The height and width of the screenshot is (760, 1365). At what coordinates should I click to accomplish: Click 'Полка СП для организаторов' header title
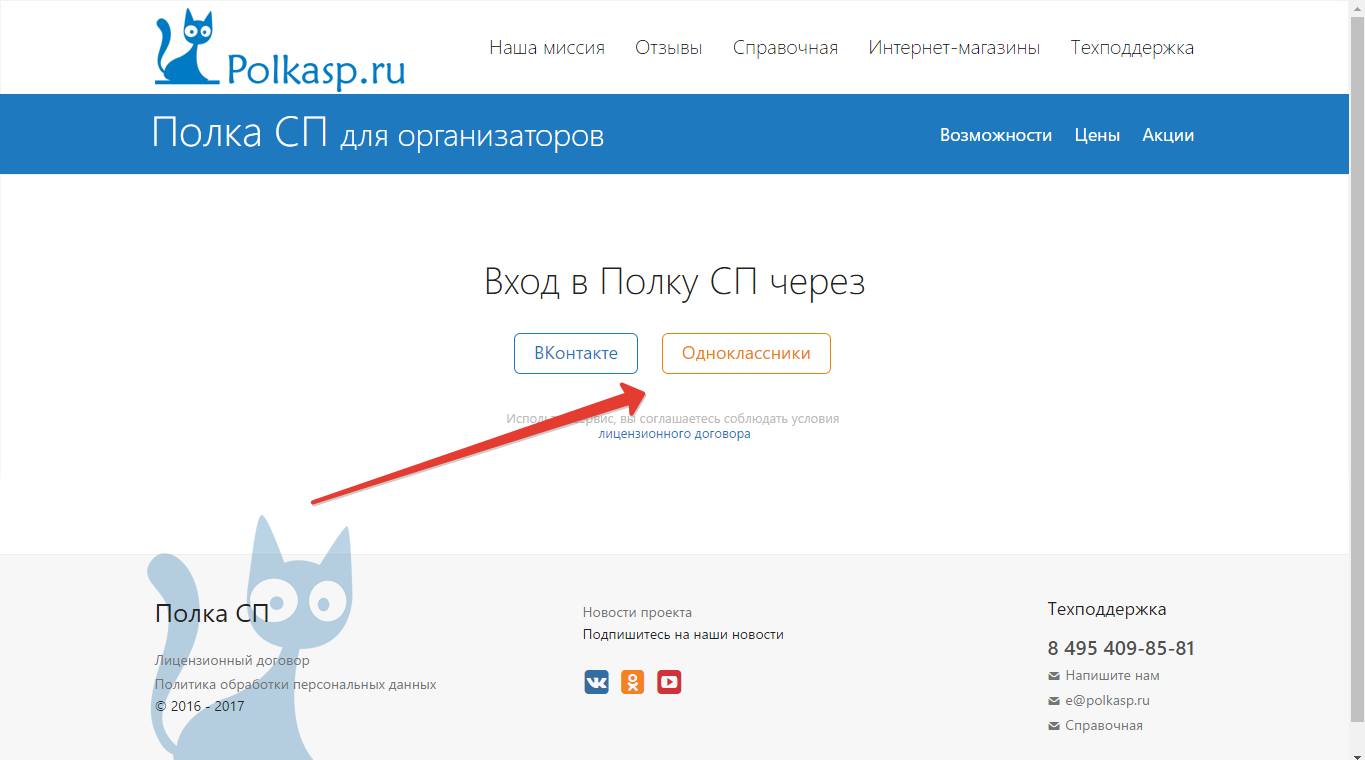[x=378, y=133]
